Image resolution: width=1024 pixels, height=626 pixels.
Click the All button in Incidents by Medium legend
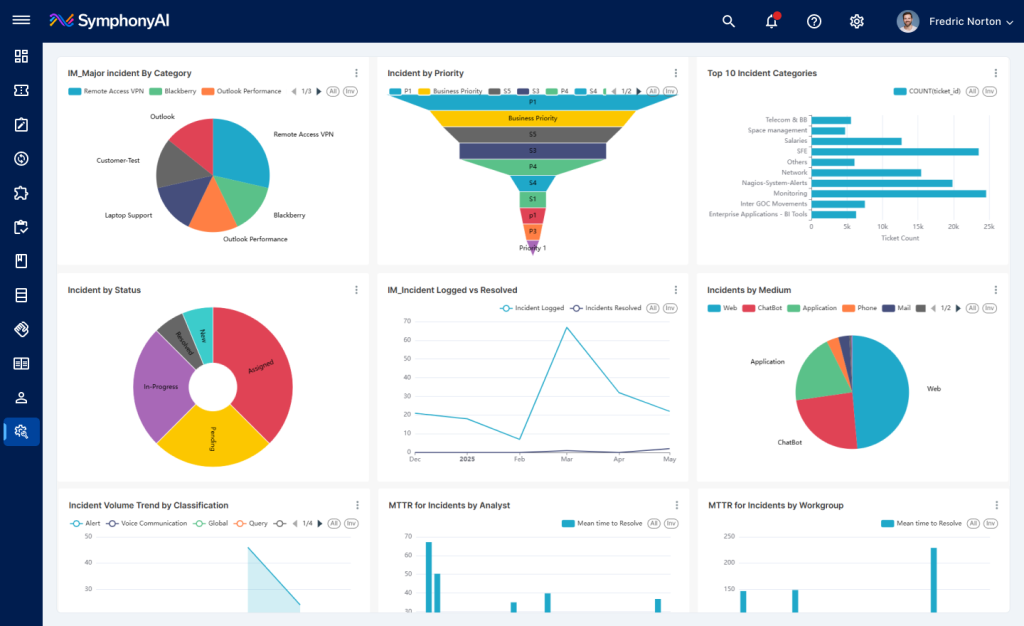click(972, 308)
